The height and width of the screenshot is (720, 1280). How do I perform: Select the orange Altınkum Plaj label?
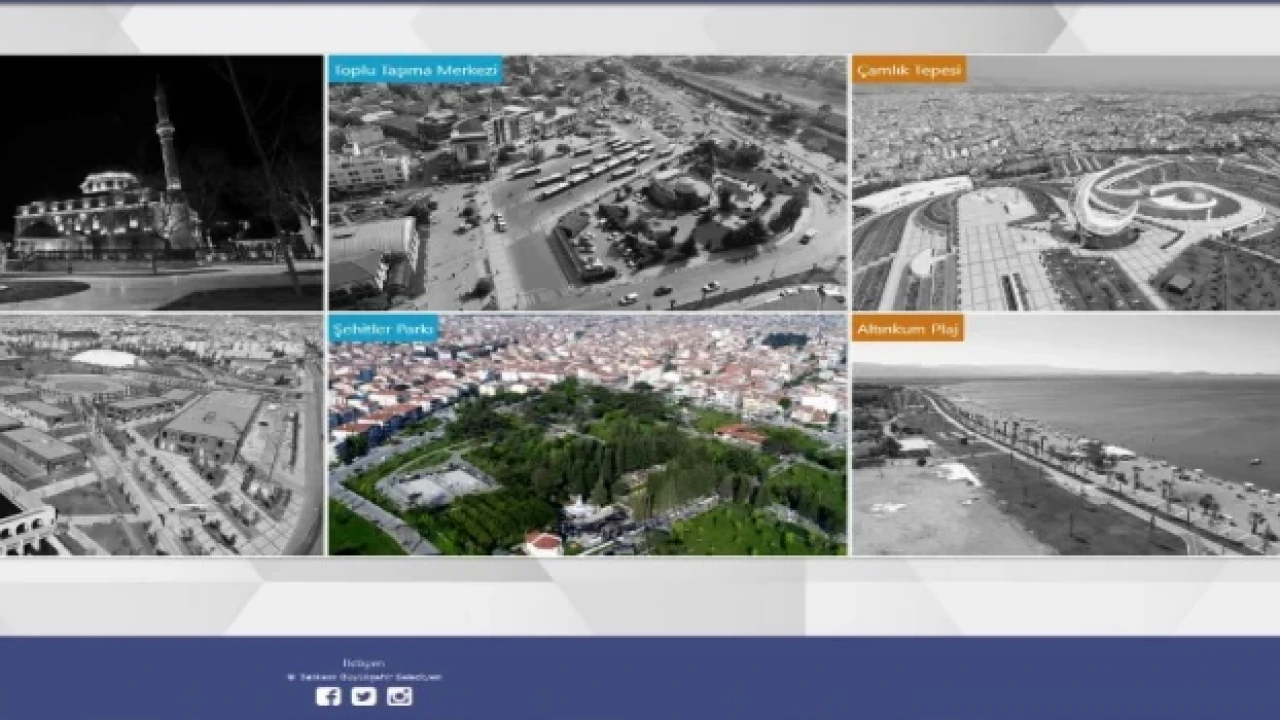pyautogui.click(x=907, y=329)
